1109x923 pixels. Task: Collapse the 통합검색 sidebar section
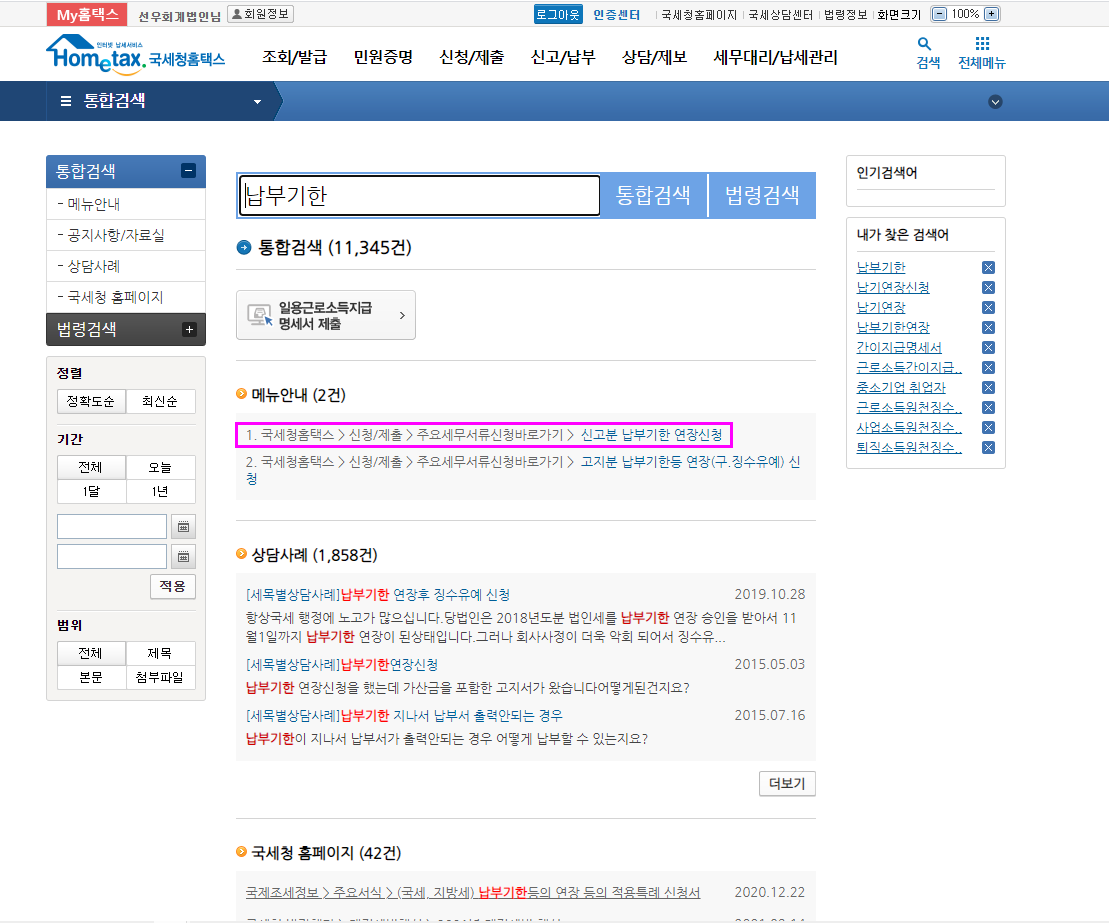click(189, 171)
